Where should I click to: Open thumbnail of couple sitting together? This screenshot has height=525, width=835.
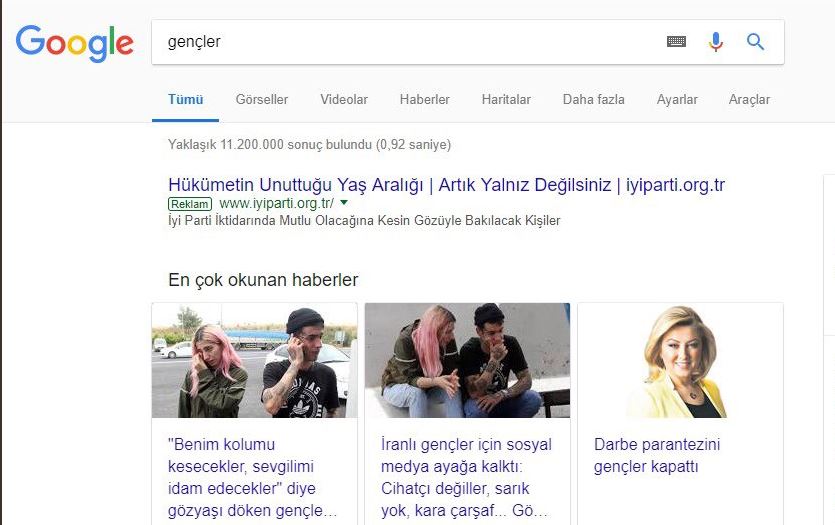[468, 360]
